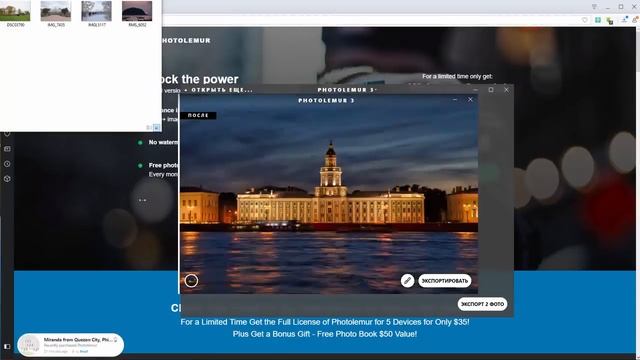Open the pencil edit icon beside export
640x360 pixels.
(x=407, y=281)
